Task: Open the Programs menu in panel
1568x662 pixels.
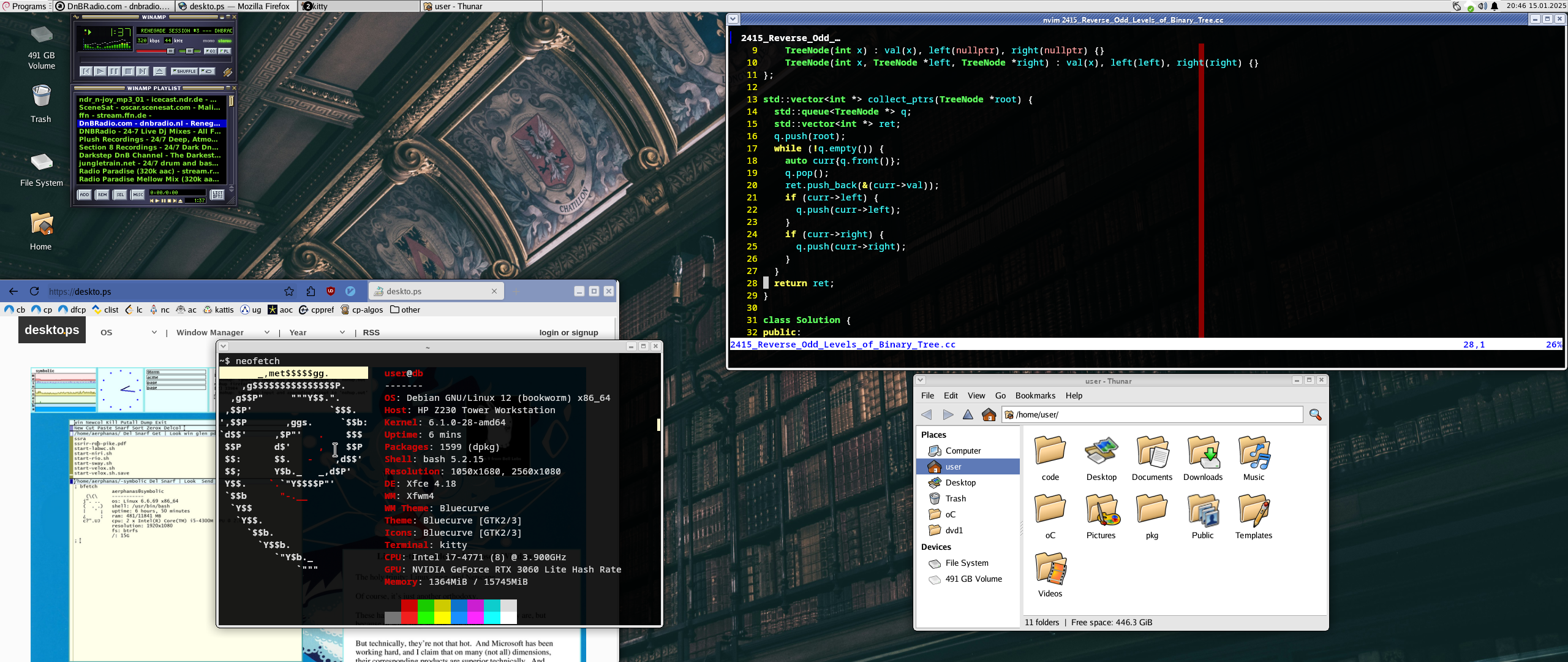Action: [x=24, y=6]
